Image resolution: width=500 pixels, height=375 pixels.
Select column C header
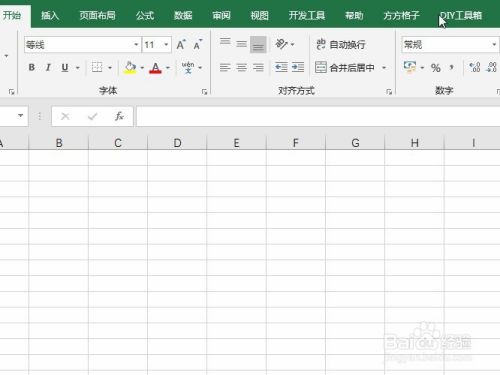pyautogui.click(x=118, y=143)
